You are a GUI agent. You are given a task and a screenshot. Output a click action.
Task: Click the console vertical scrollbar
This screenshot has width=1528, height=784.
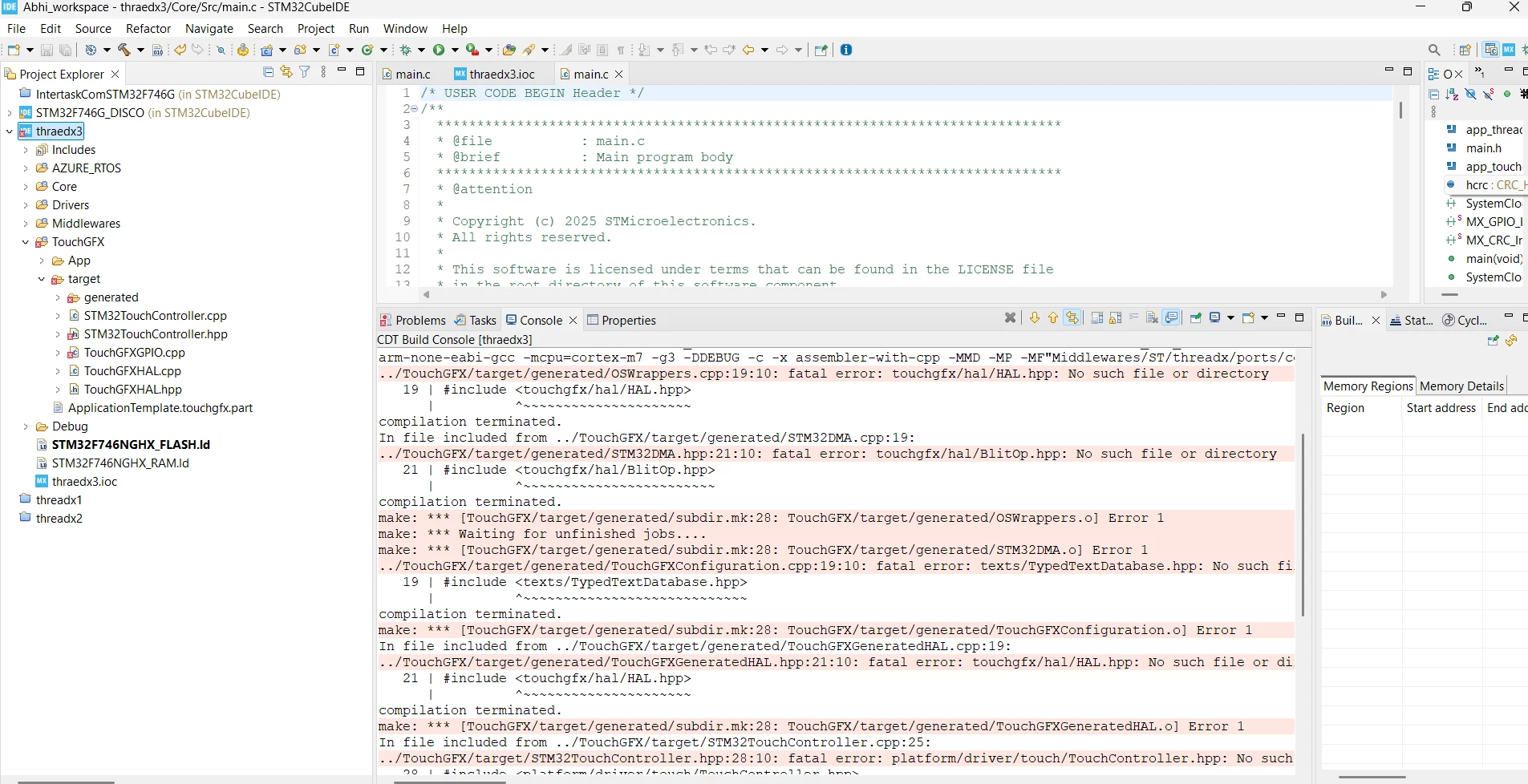(1303, 525)
